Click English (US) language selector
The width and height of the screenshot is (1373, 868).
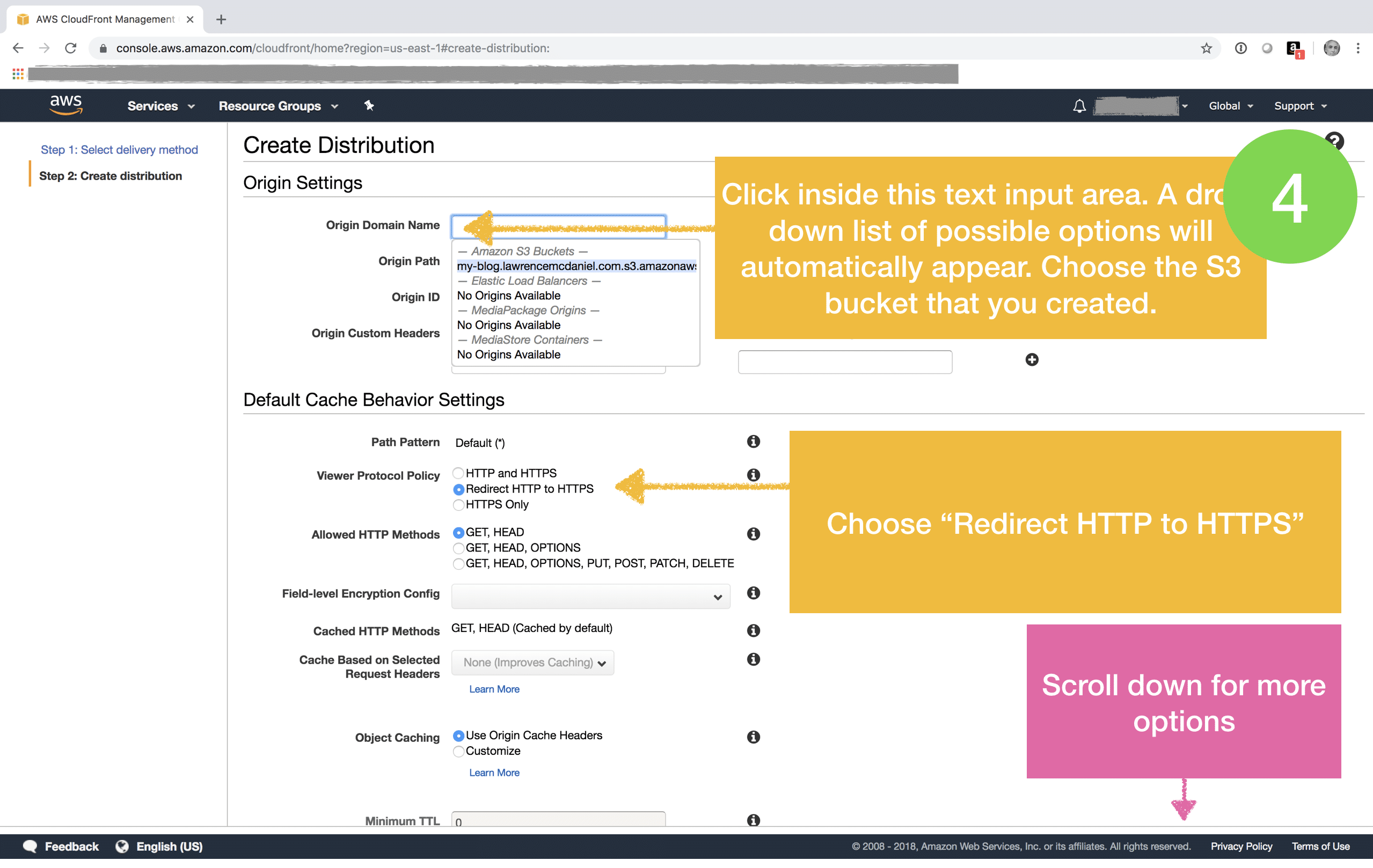click(170, 847)
